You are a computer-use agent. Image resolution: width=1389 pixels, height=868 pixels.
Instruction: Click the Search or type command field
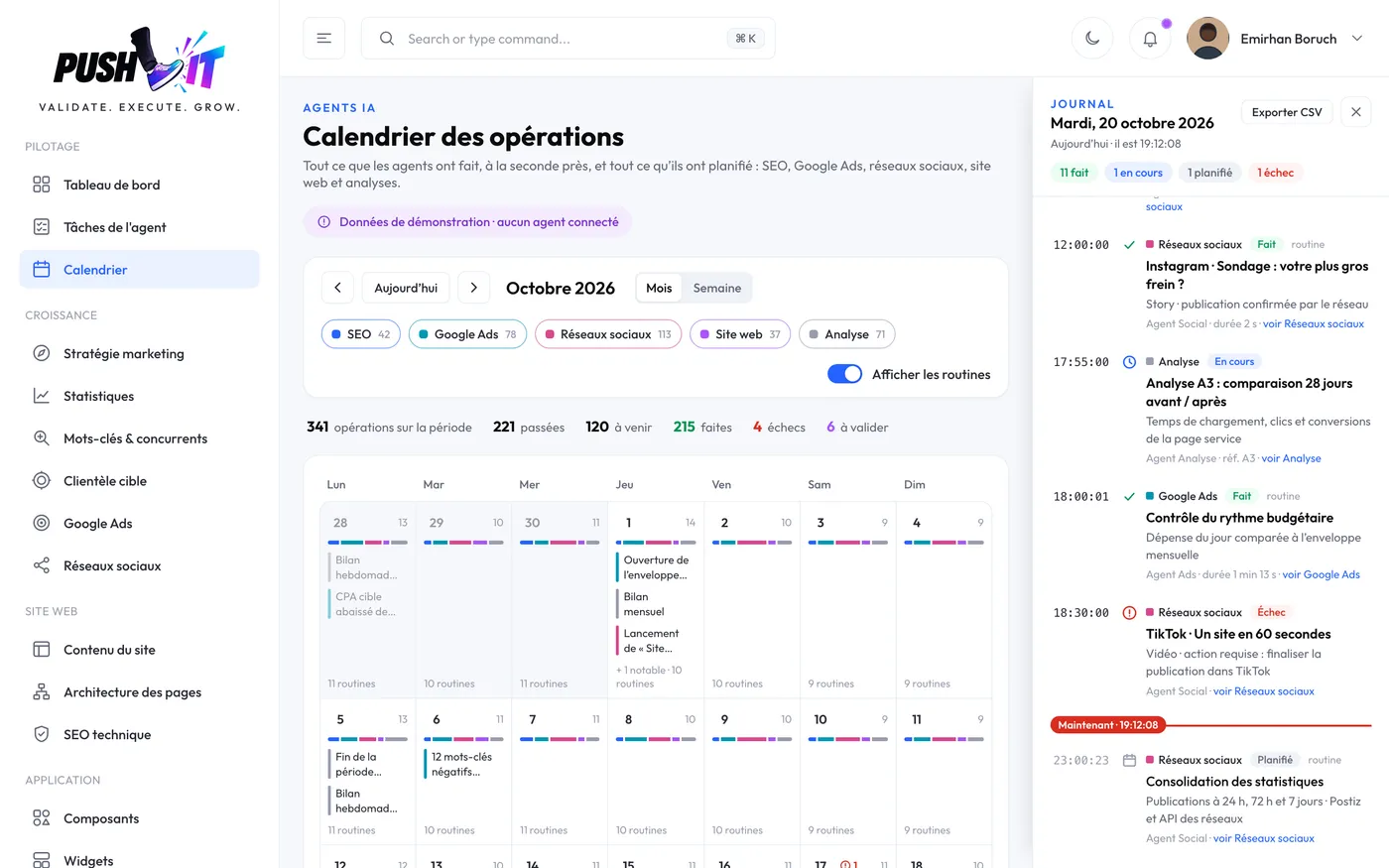click(568, 39)
